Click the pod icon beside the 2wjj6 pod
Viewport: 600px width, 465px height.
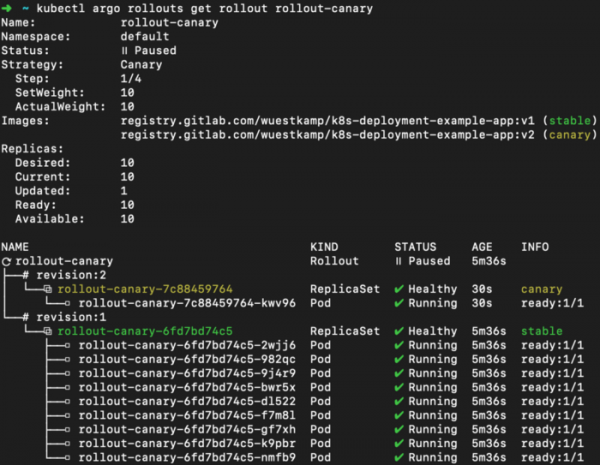click(68, 344)
